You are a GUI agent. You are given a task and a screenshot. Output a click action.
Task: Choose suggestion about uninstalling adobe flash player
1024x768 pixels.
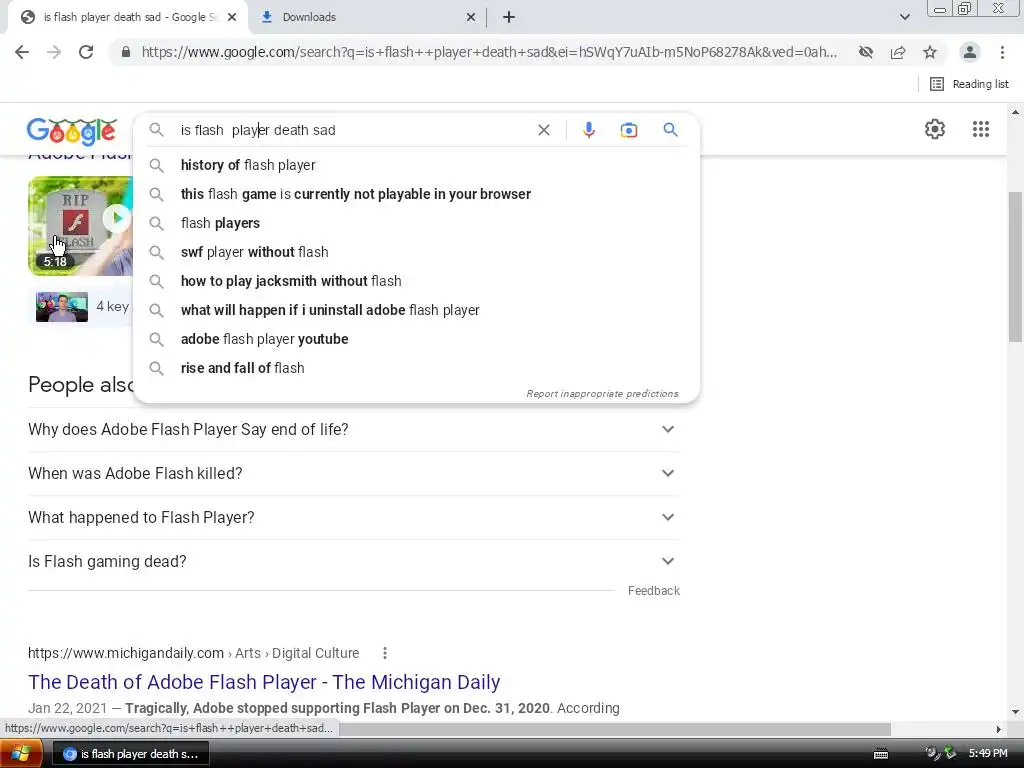416,310
